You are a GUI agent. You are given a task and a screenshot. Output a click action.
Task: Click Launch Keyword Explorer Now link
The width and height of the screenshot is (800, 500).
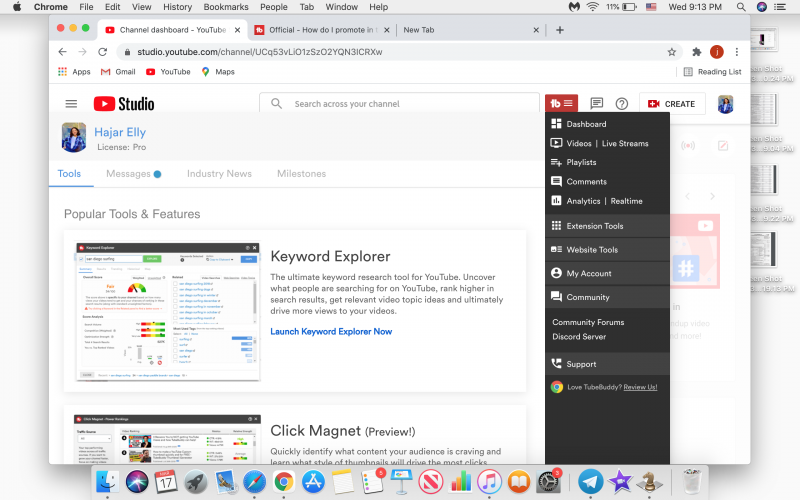(x=331, y=331)
